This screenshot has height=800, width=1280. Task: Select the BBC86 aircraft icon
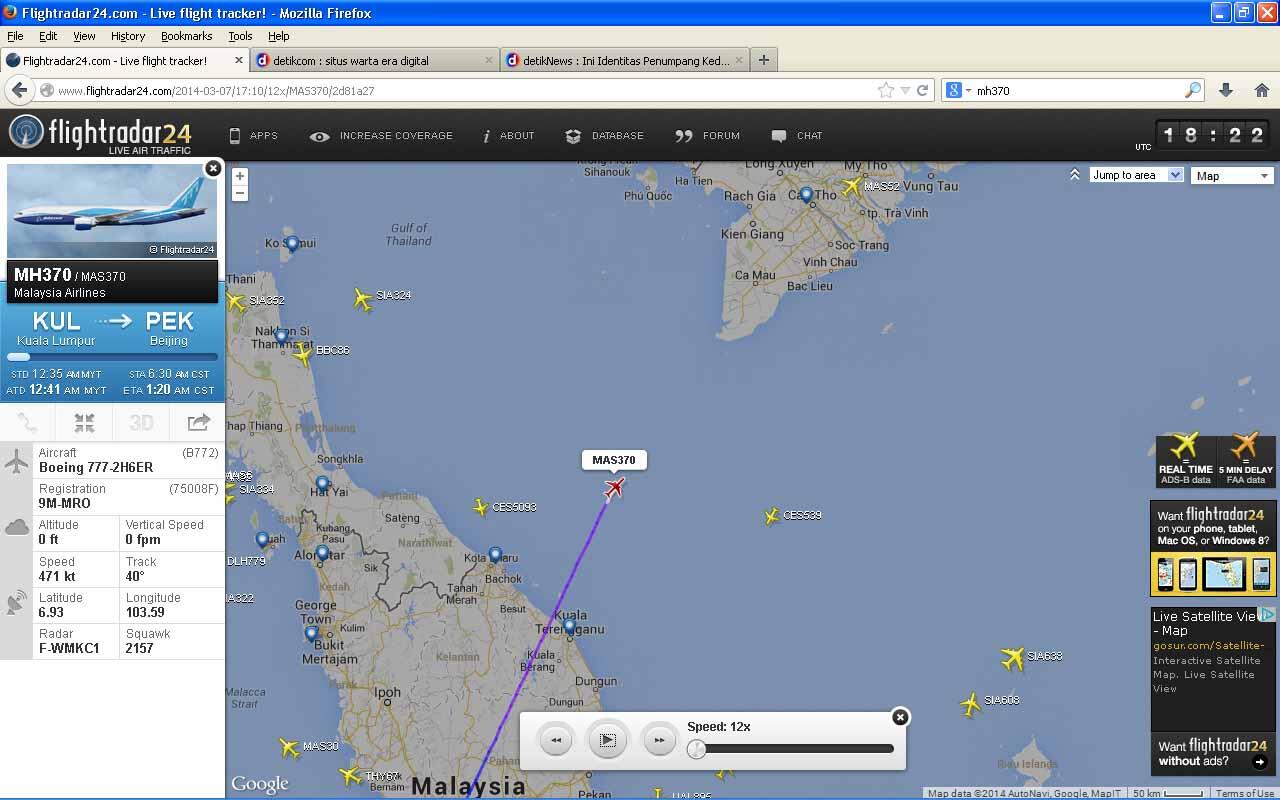coord(303,353)
